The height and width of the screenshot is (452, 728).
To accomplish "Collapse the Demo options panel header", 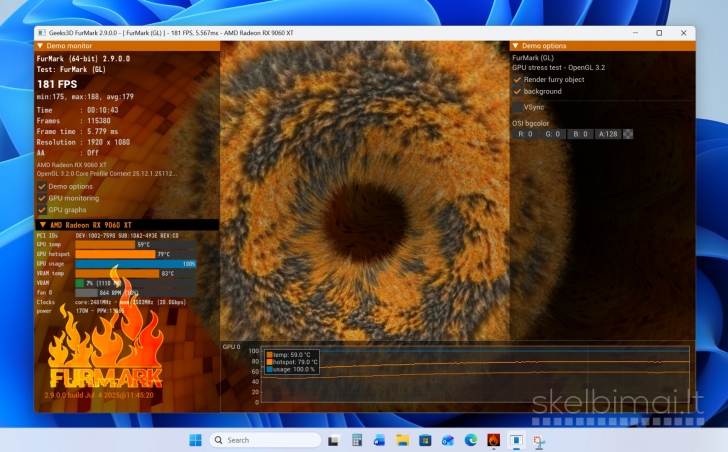I will (516, 46).
